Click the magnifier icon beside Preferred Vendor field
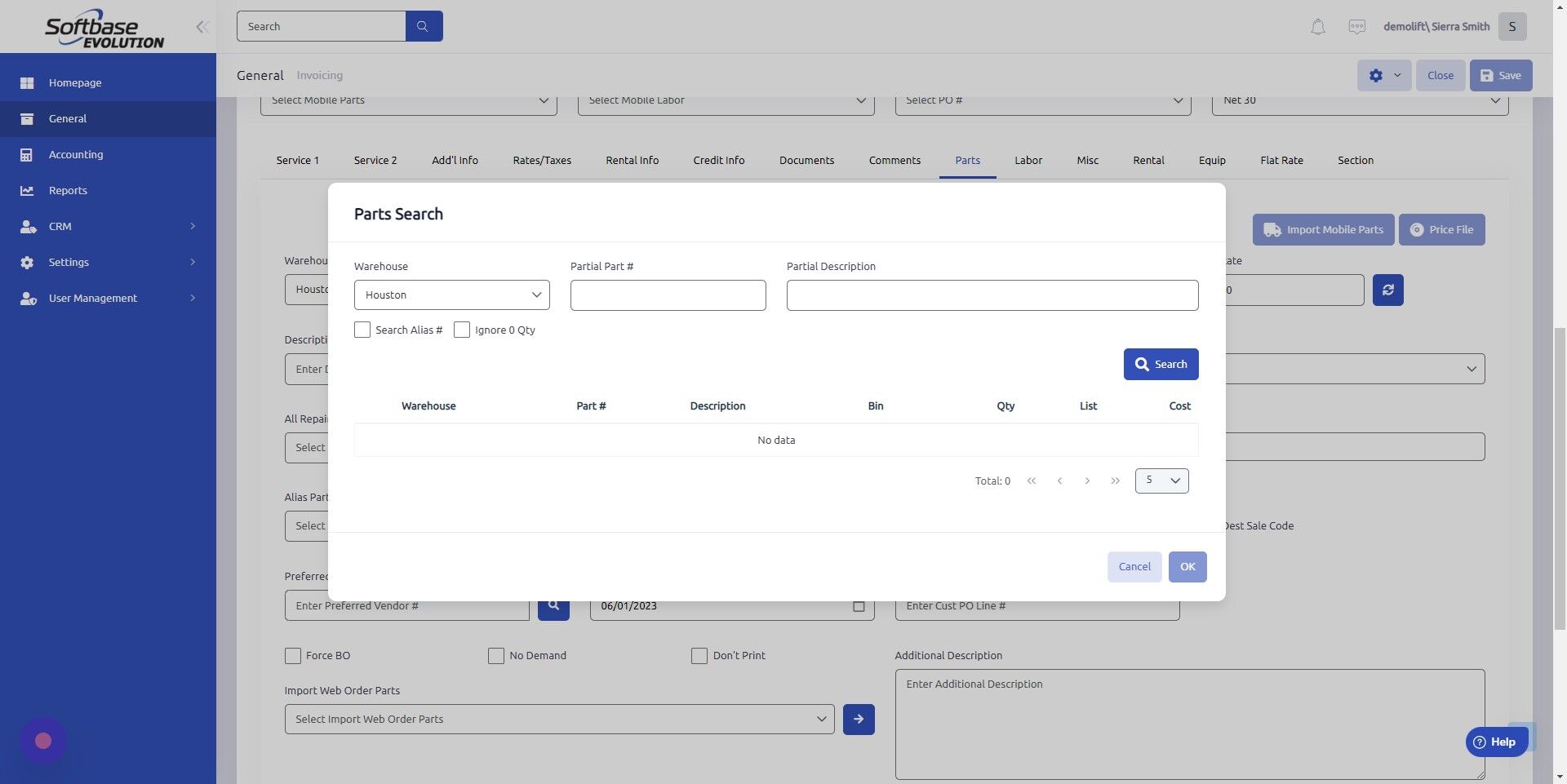Screen dimensions: 1567x784 (553, 605)
